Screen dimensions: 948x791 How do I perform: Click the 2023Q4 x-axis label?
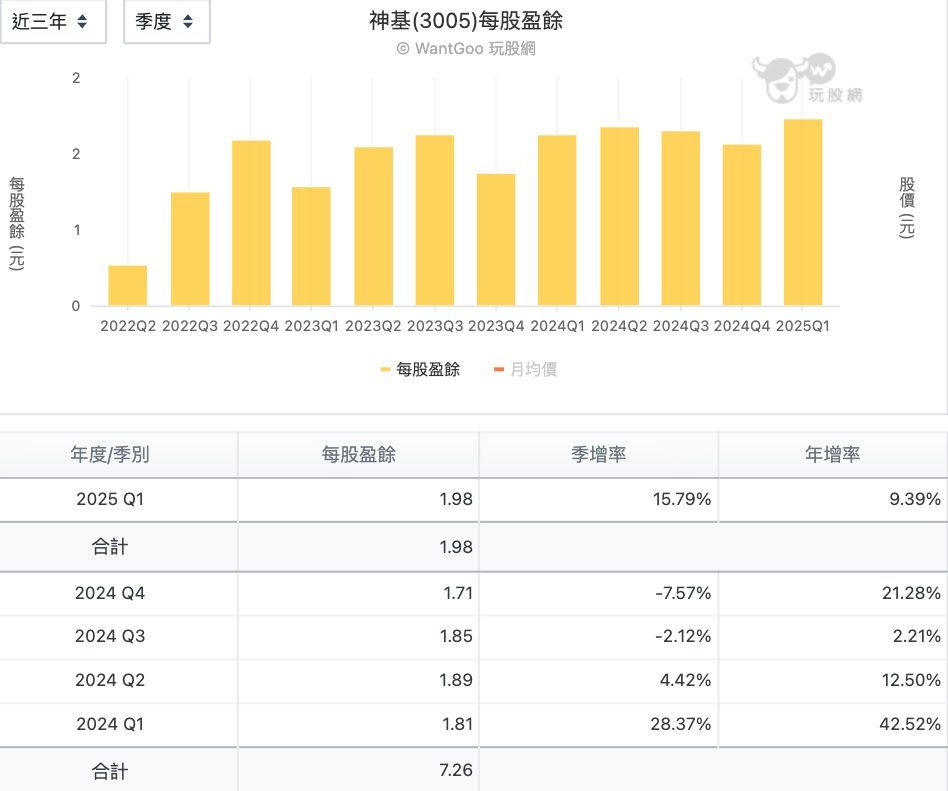[x=496, y=326]
